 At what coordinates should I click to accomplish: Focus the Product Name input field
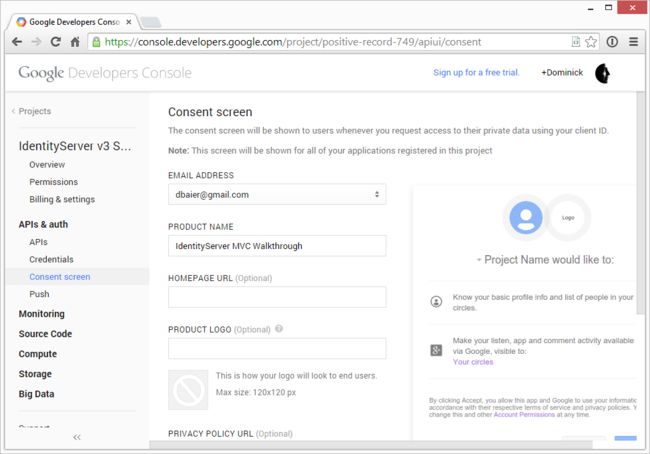pyautogui.click(x=277, y=246)
